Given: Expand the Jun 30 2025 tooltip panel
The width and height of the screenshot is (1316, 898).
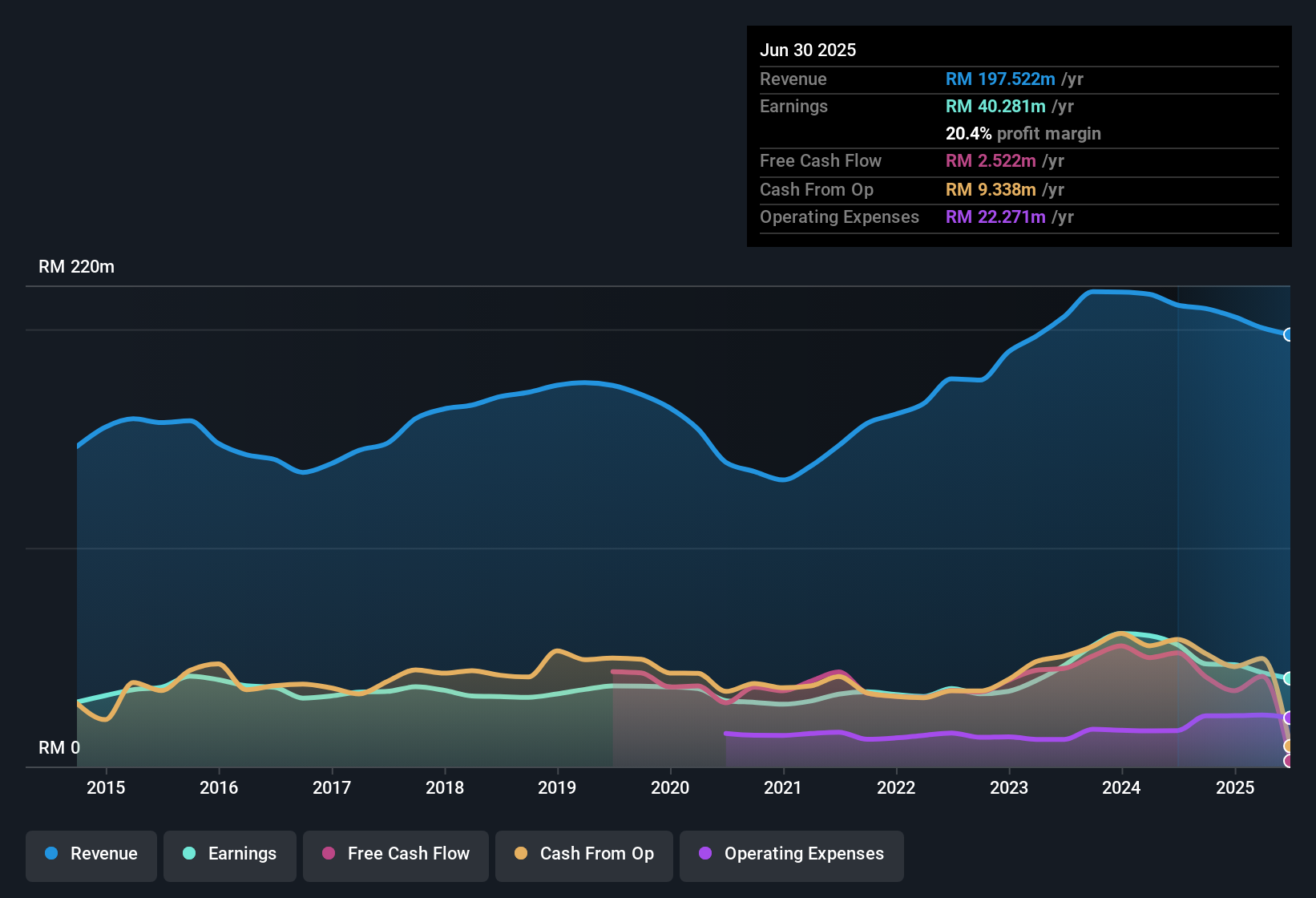Looking at the screenshot, I should pos(1019,136).
